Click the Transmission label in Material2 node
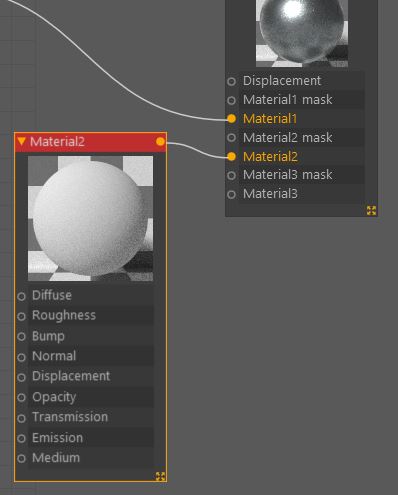398x495 pixels. coord(70,417)
